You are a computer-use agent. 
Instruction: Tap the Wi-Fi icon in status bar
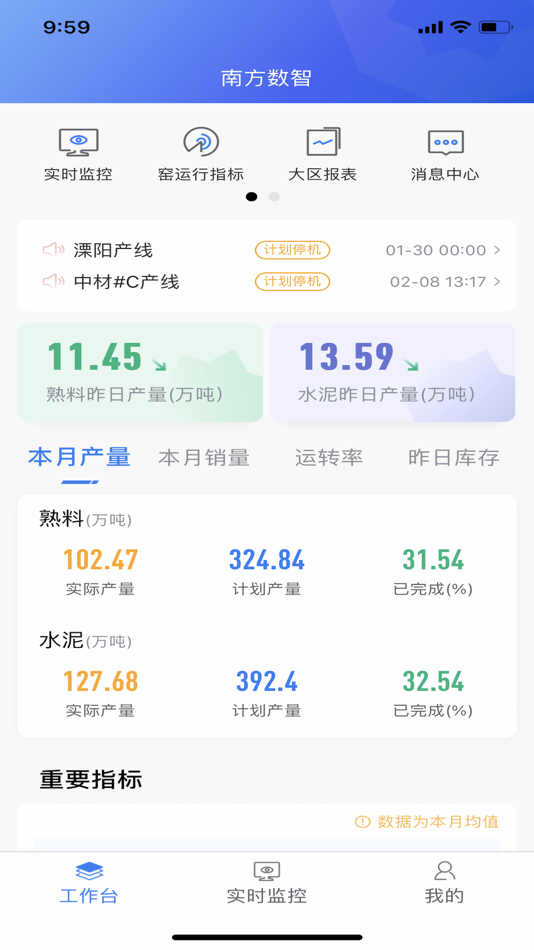pyautogui.click(x=461, y=27)
